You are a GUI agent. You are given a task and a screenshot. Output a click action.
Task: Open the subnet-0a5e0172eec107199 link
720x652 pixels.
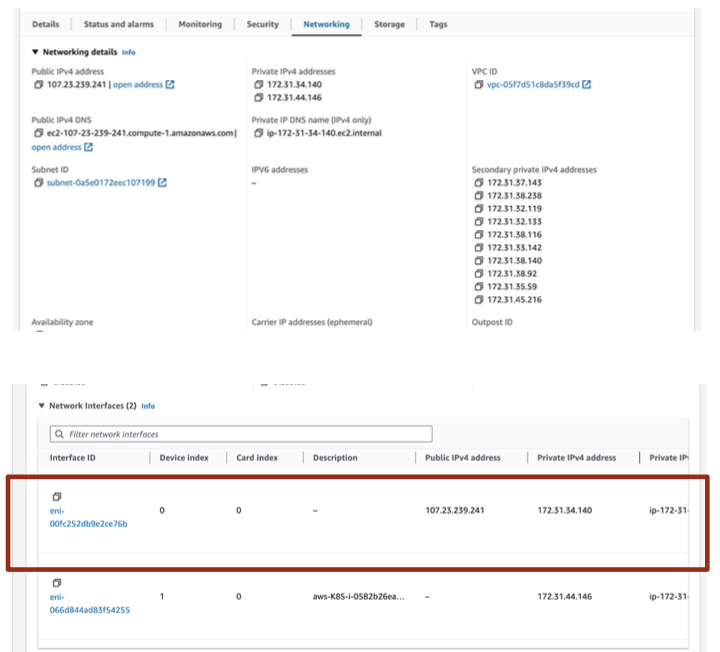(x=100, y=183)
